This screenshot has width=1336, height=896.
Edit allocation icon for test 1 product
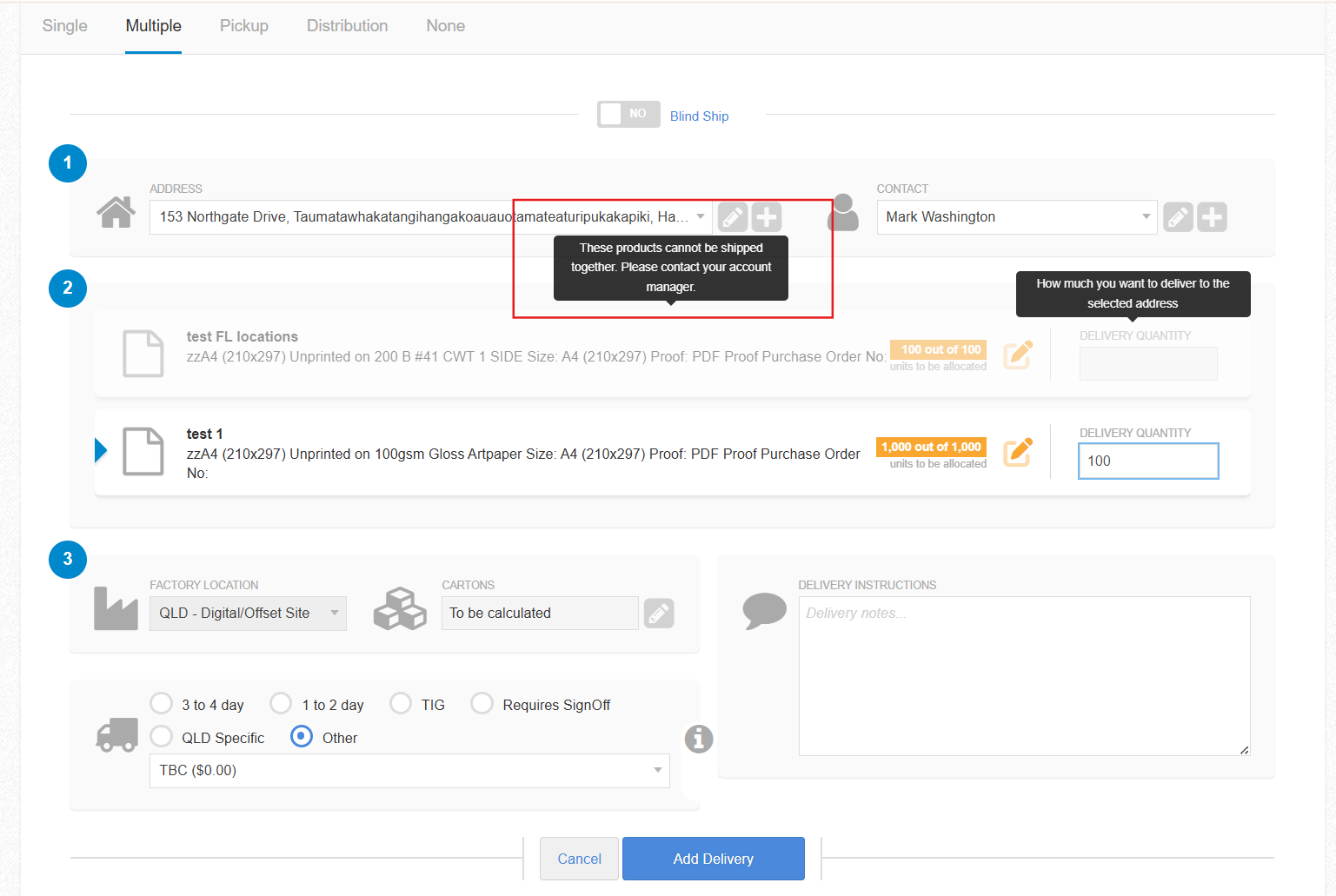(x=1018, y=452)
